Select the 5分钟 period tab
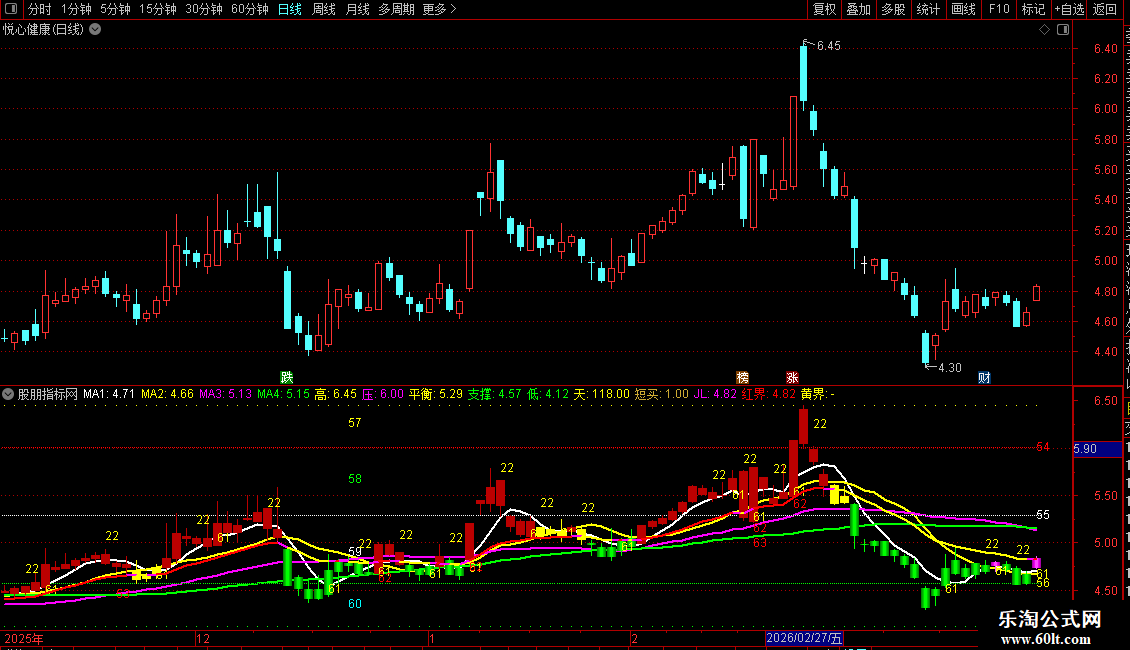Image resolution: width=1130 pixels, height=650 pixels. tap(115, 9)
